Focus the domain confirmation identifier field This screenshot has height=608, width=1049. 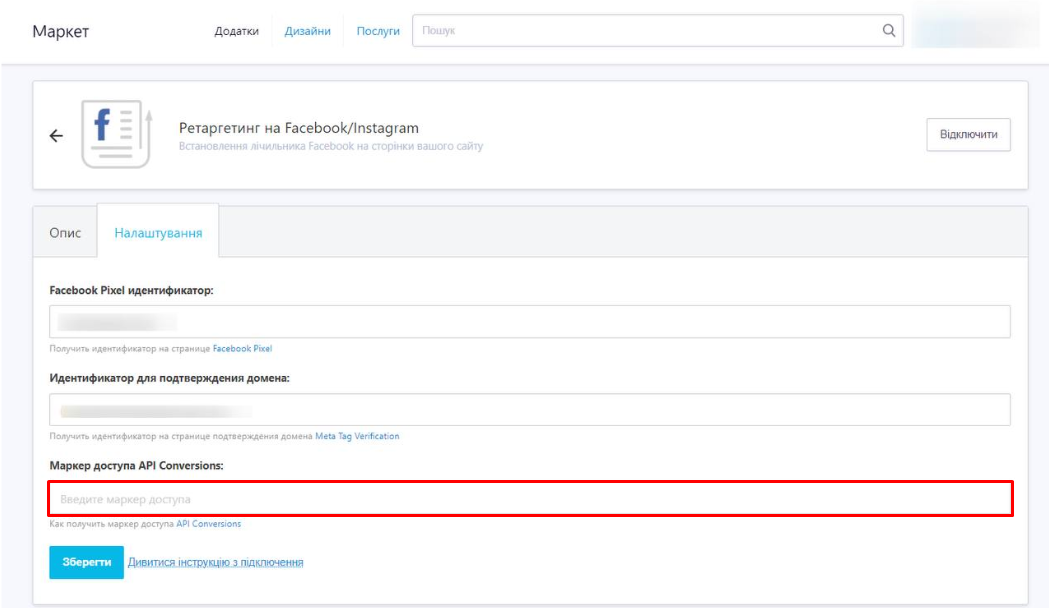pos(529,409)
